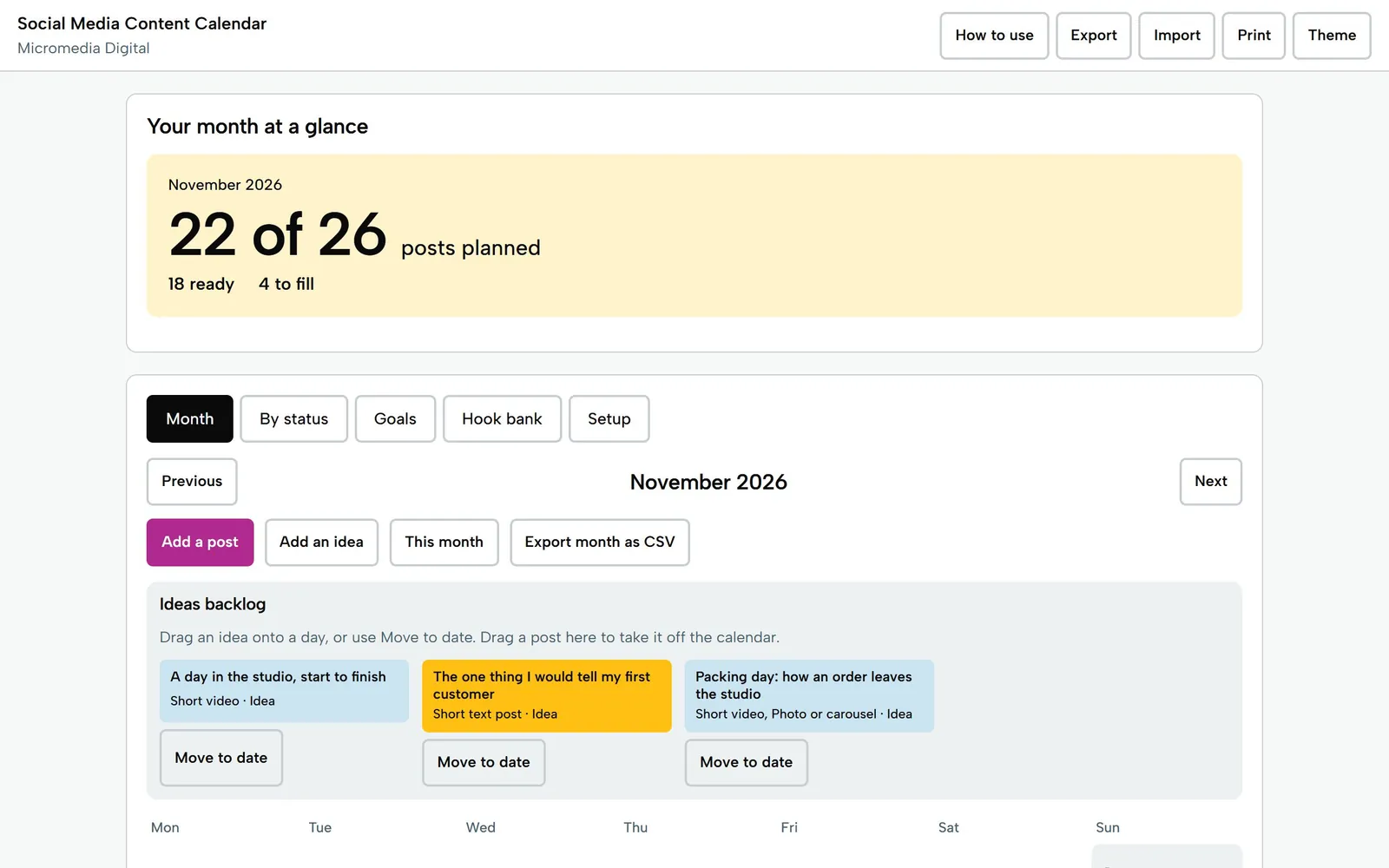Image resolution: width=1389 pixels, height=868 pixels.
Task: Click the 'November 2026' calendar heading
Action: (708, 482)
